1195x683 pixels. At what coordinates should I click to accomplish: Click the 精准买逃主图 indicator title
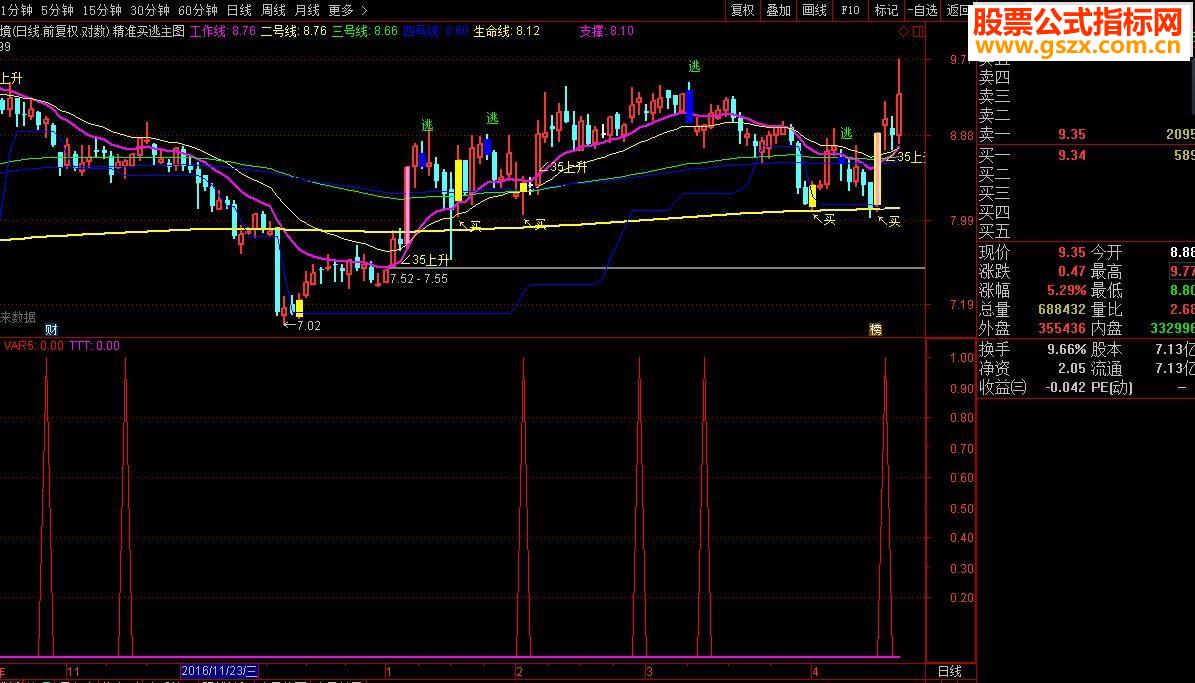(x=149, y=31)
